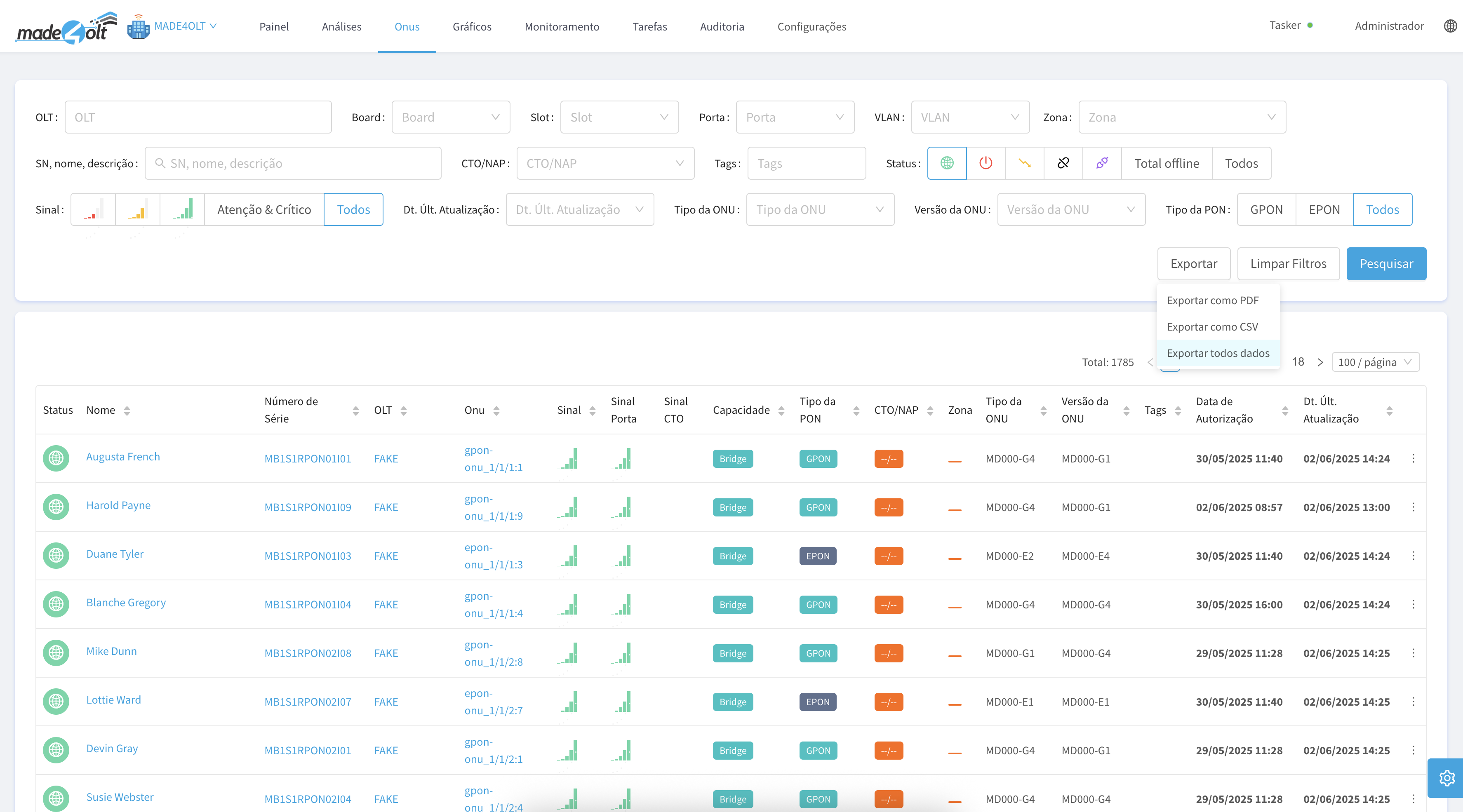Open the language globe icon
The image size is (1463, 812).
(1450, 26)
